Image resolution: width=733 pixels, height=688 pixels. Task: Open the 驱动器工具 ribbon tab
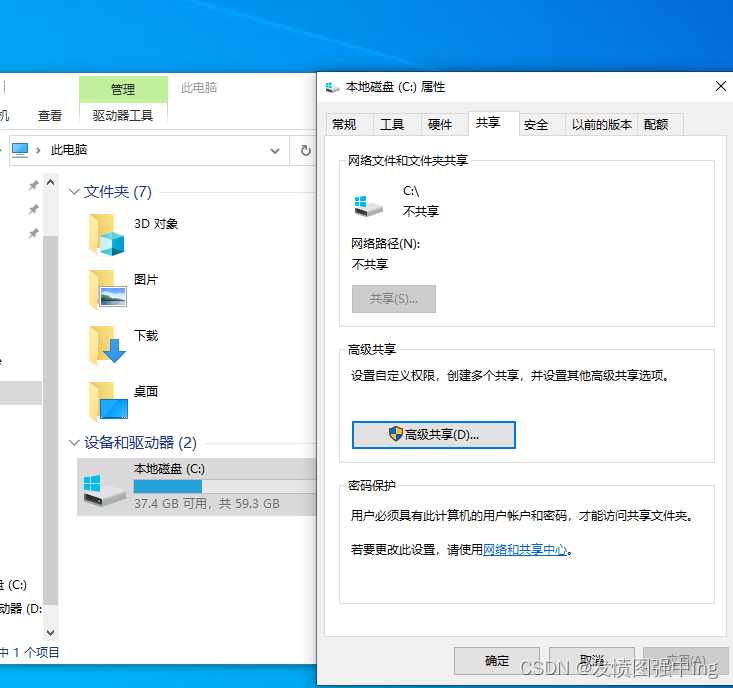pyautogui.click(x=123, y=115)
